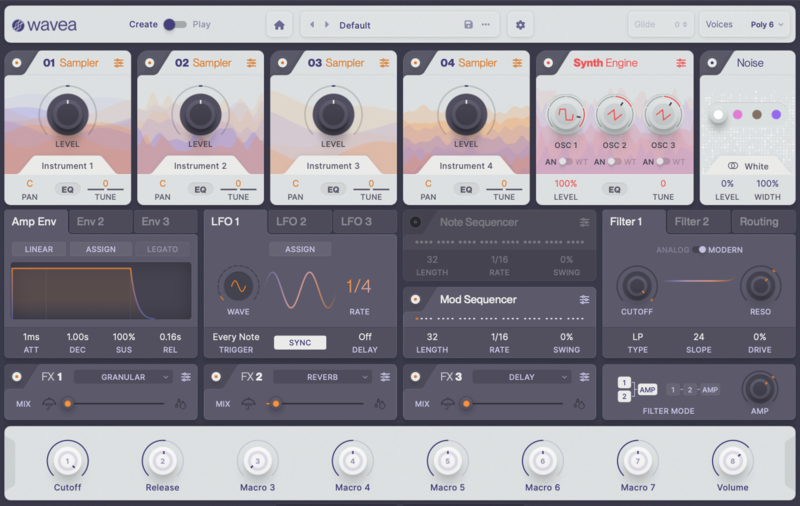Open the Routing tab
The width and height of the screenshot is (800, 506).
pos(759,221)
